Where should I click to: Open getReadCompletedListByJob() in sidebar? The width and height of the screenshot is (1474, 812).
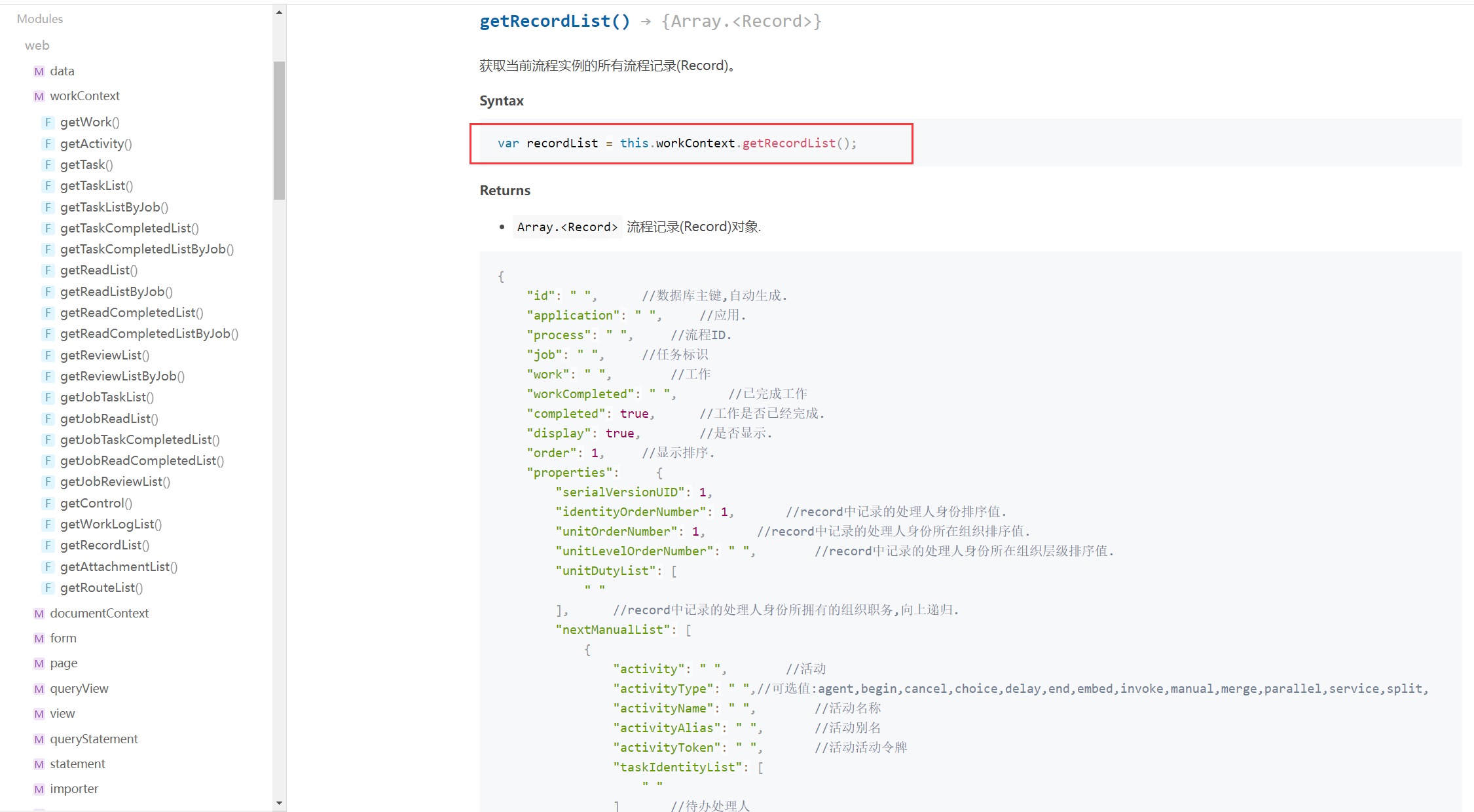point(149,334)
